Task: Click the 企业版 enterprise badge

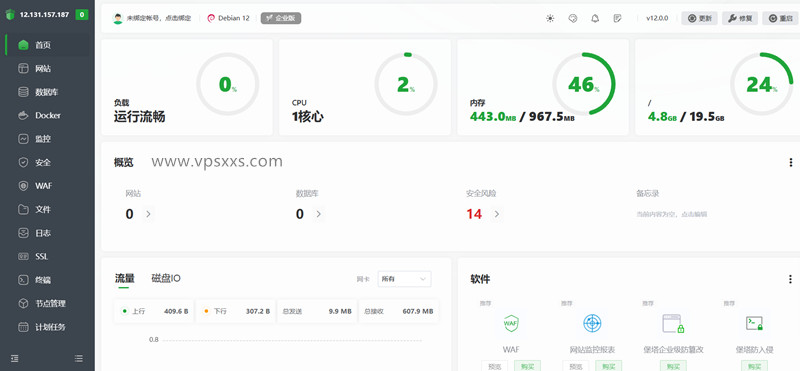Action: pos(281,18)
